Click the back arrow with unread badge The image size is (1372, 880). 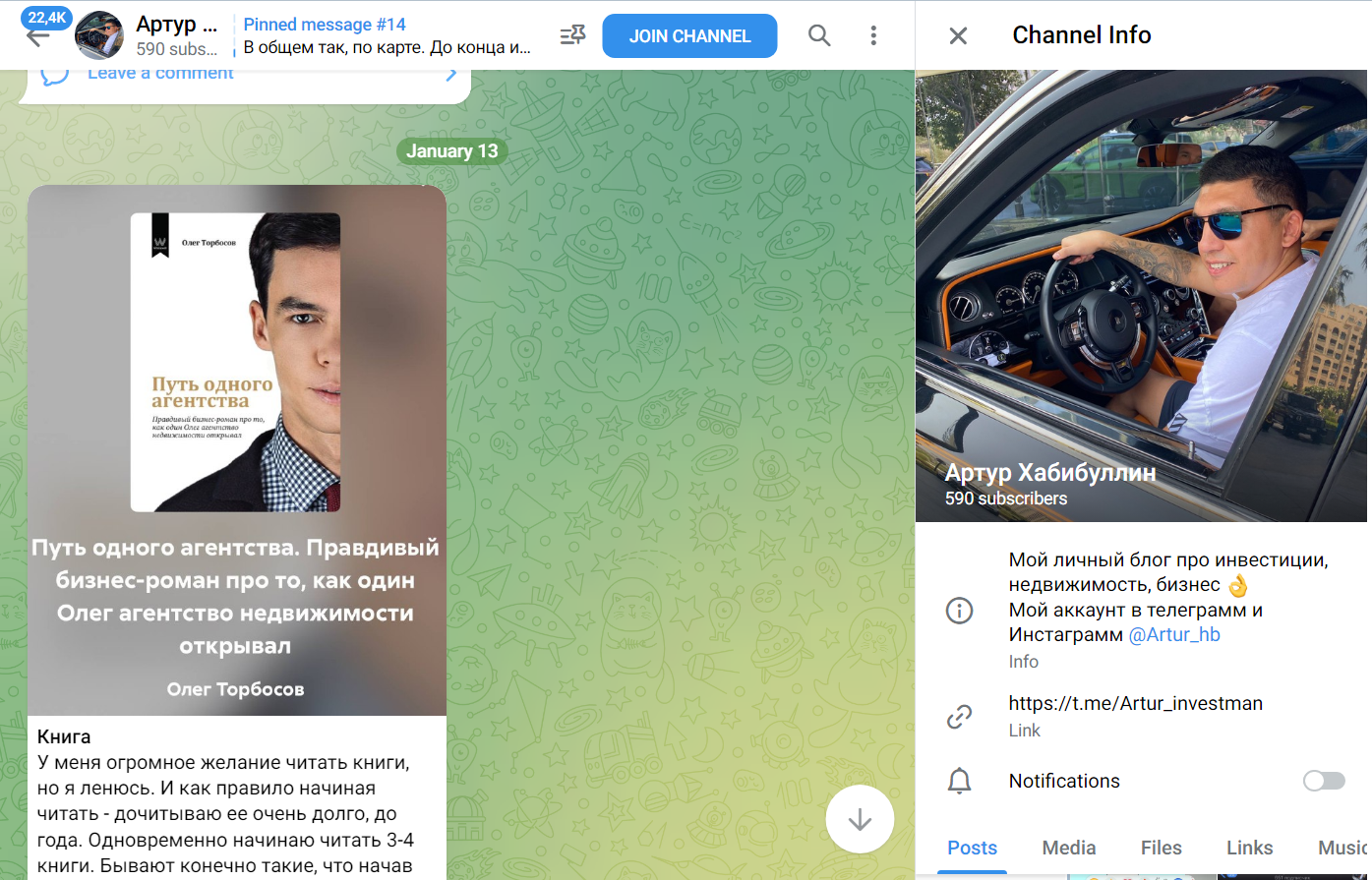(37, 35)
